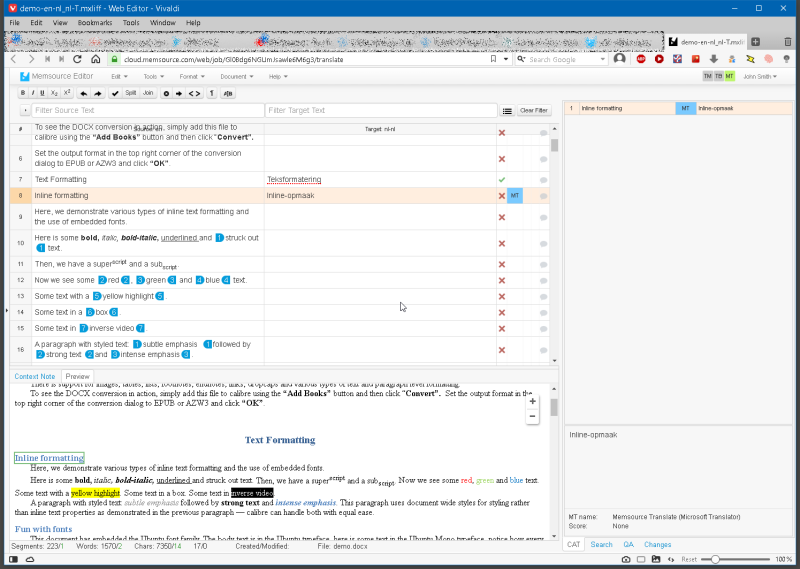The image size is (800, 569).
Task: Reload the page with the refresh icon
Action: point(78,59)
